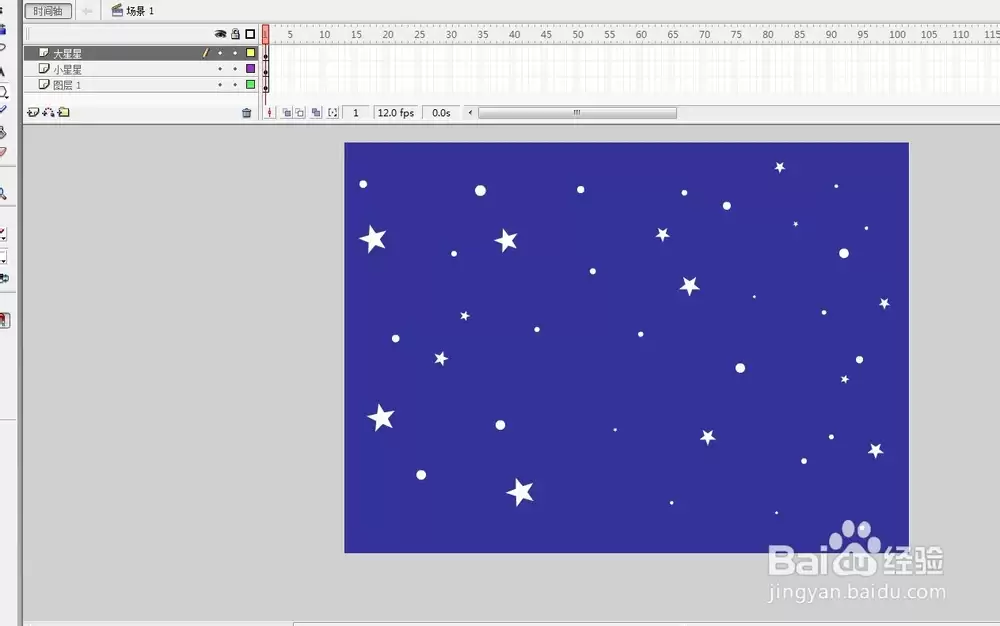Click the Center Frame button

pyautogui.click(x=270, y=113)
